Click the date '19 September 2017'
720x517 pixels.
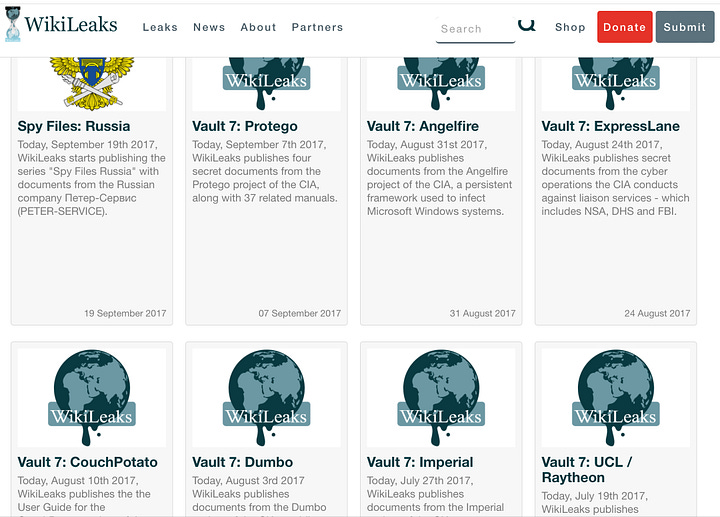[x=125, y=314]
